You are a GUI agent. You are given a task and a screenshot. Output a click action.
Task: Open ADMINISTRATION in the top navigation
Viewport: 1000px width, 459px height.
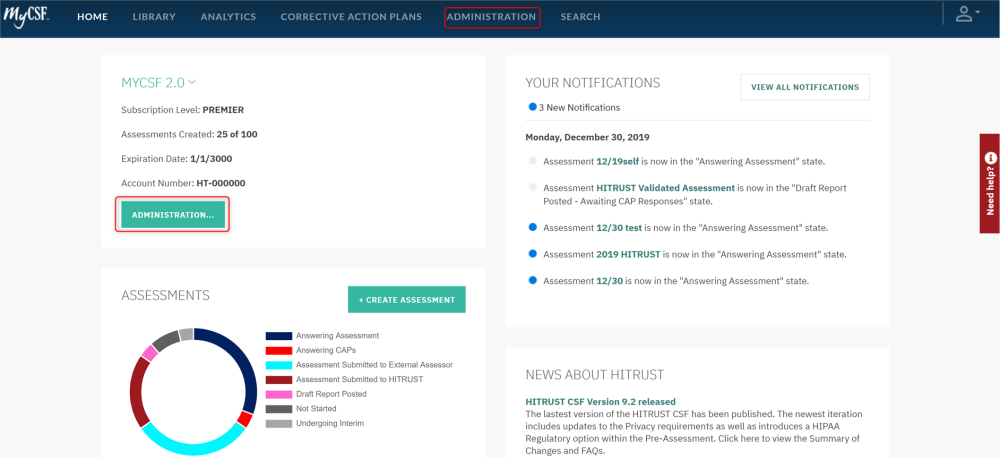pos(492,17)
